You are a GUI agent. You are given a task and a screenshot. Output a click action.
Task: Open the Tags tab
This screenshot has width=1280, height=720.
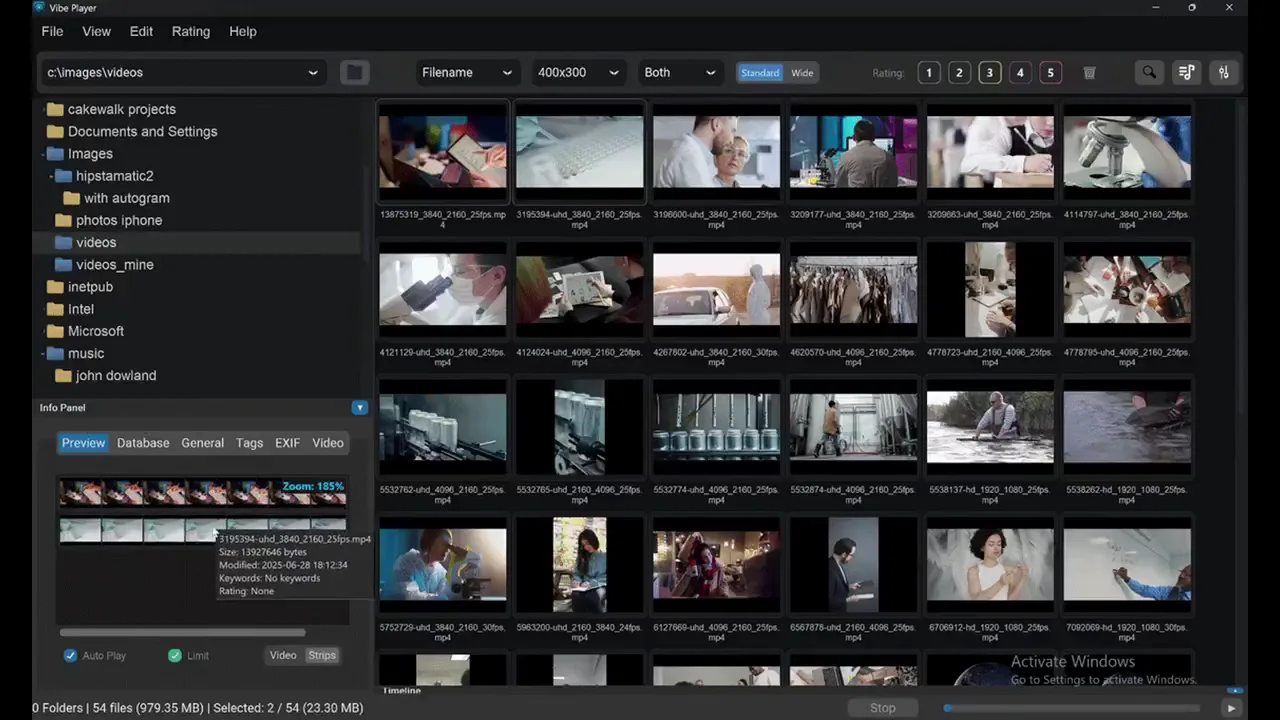click(x=249, y=443)
